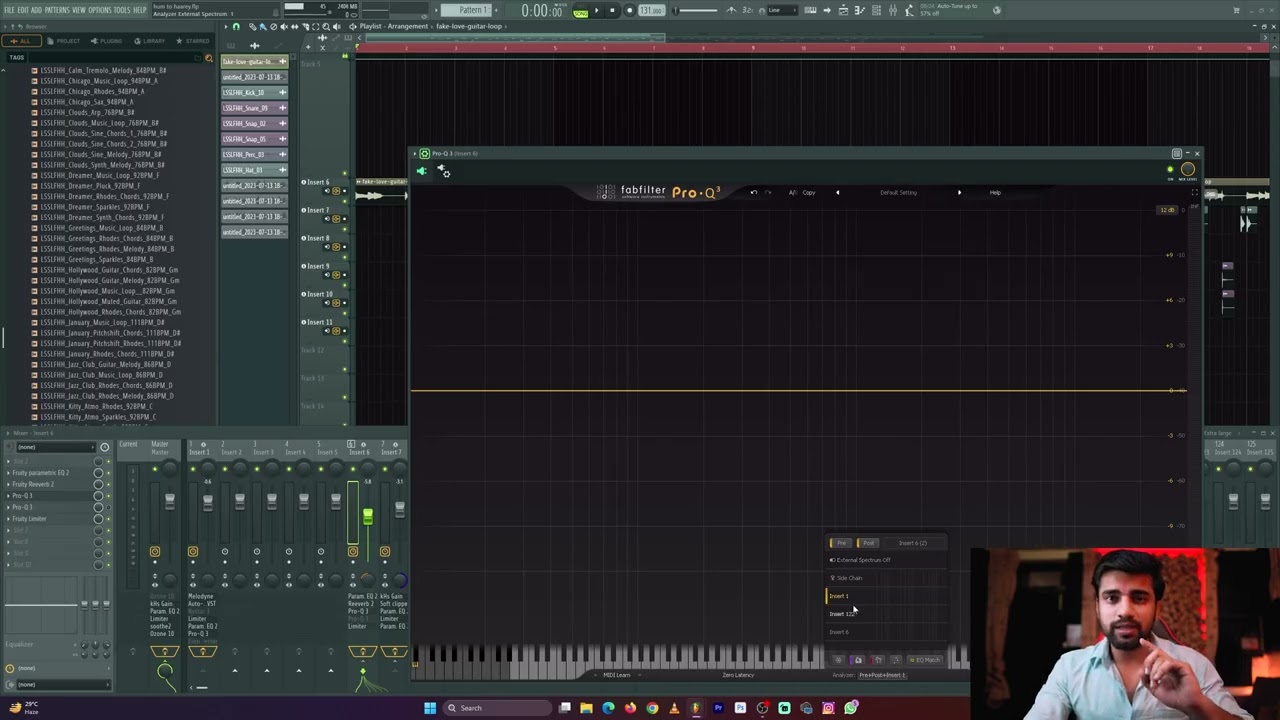Open the Fruity Limiter slot
Screen dimensions: 1280x720
point(30,518)
